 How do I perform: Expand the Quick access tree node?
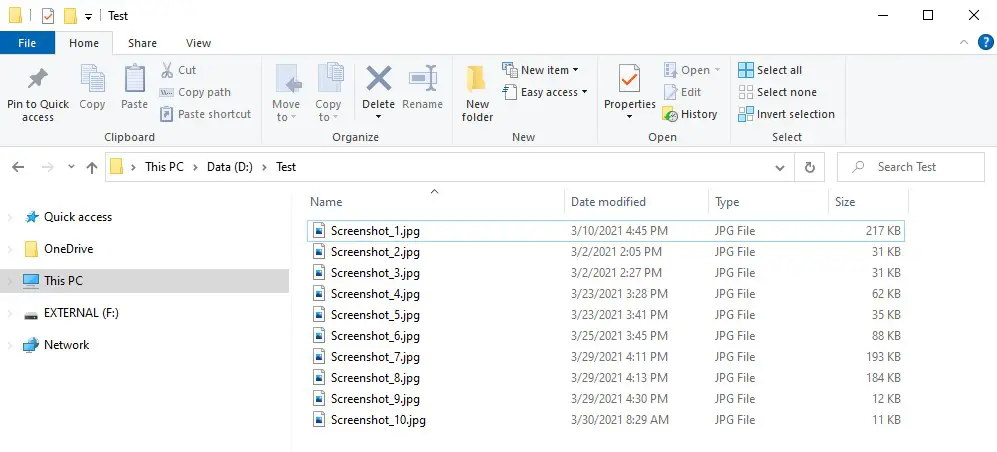coord(10,217)
